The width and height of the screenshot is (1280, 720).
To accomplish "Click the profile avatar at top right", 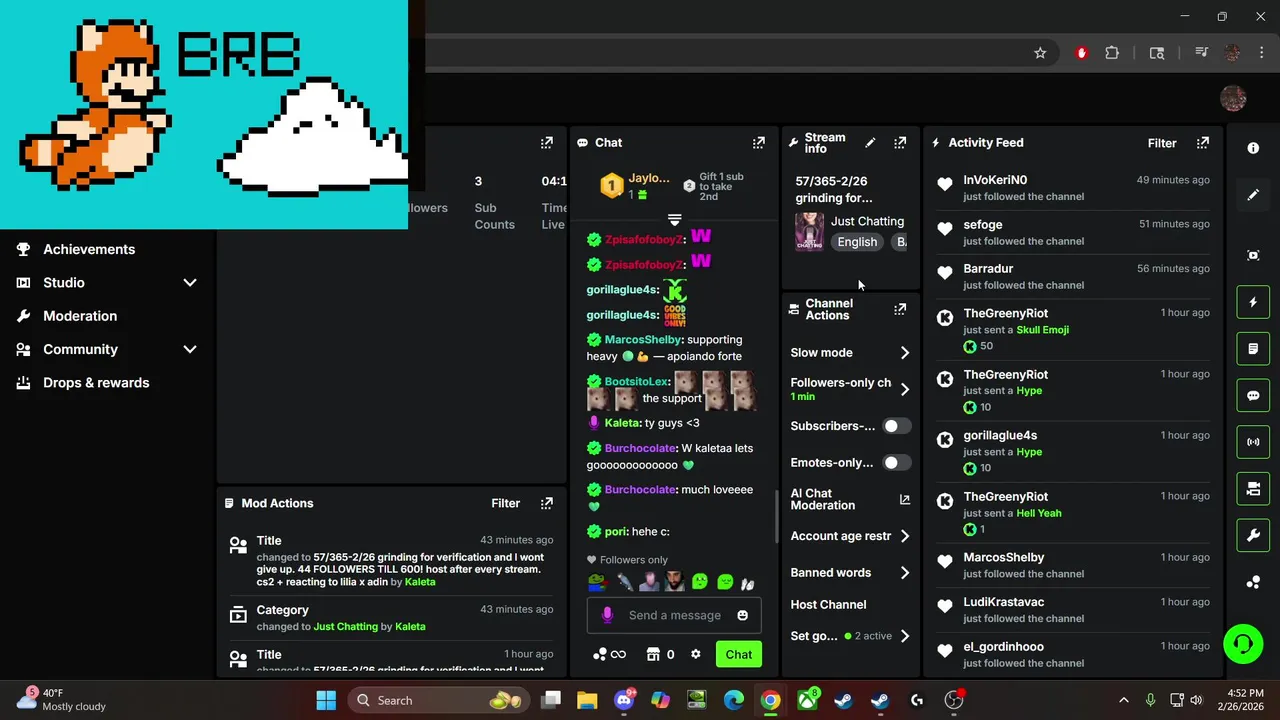I will tap(1233, 98).
